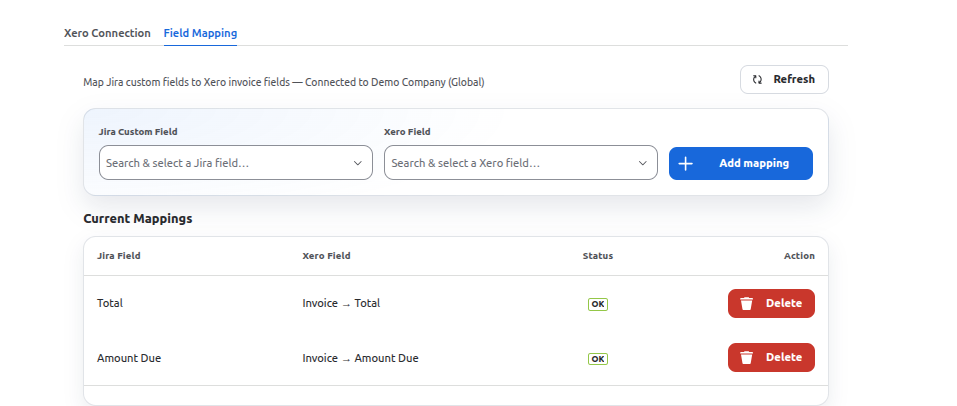Image resolution: width=957 pixels, height=406 pixels.
Task: Expand the Xero field dropdown chevron
Action: pyautogui.click(x=643, y=163)
